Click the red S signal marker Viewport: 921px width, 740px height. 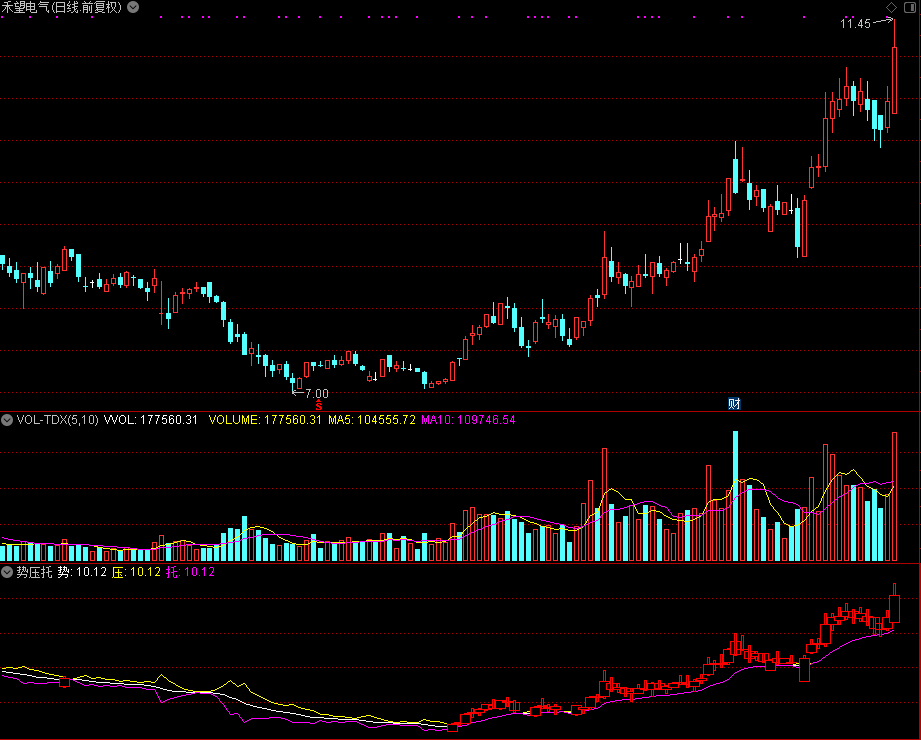click(x=318, y=405)
